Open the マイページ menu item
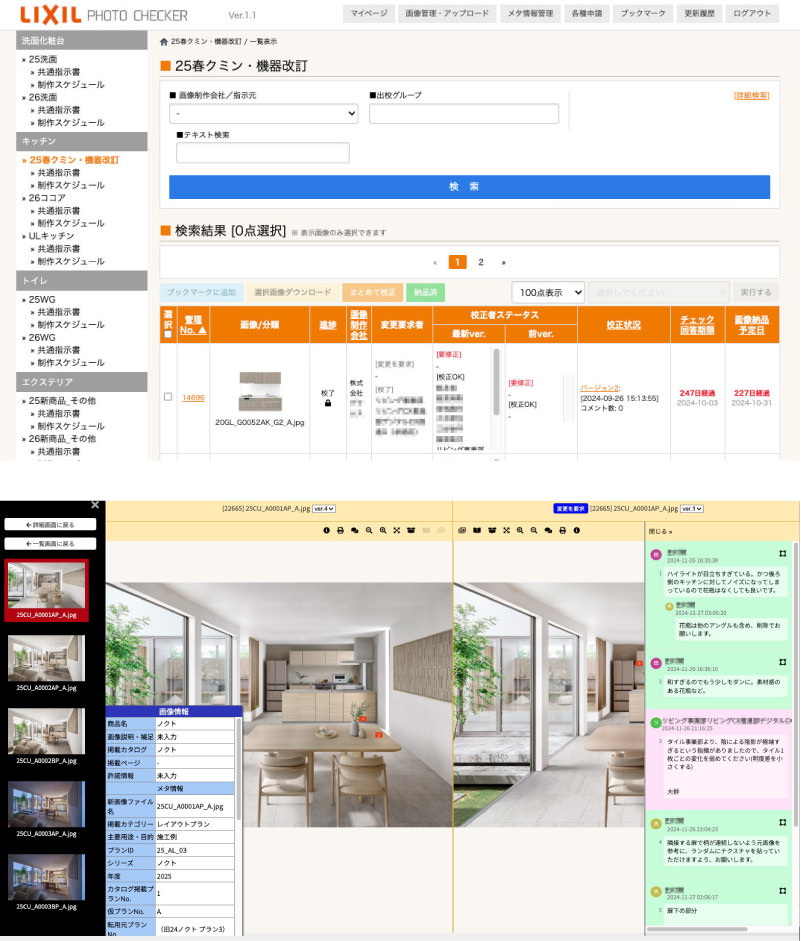Screen dimensions: 801x941 point(367,14)
